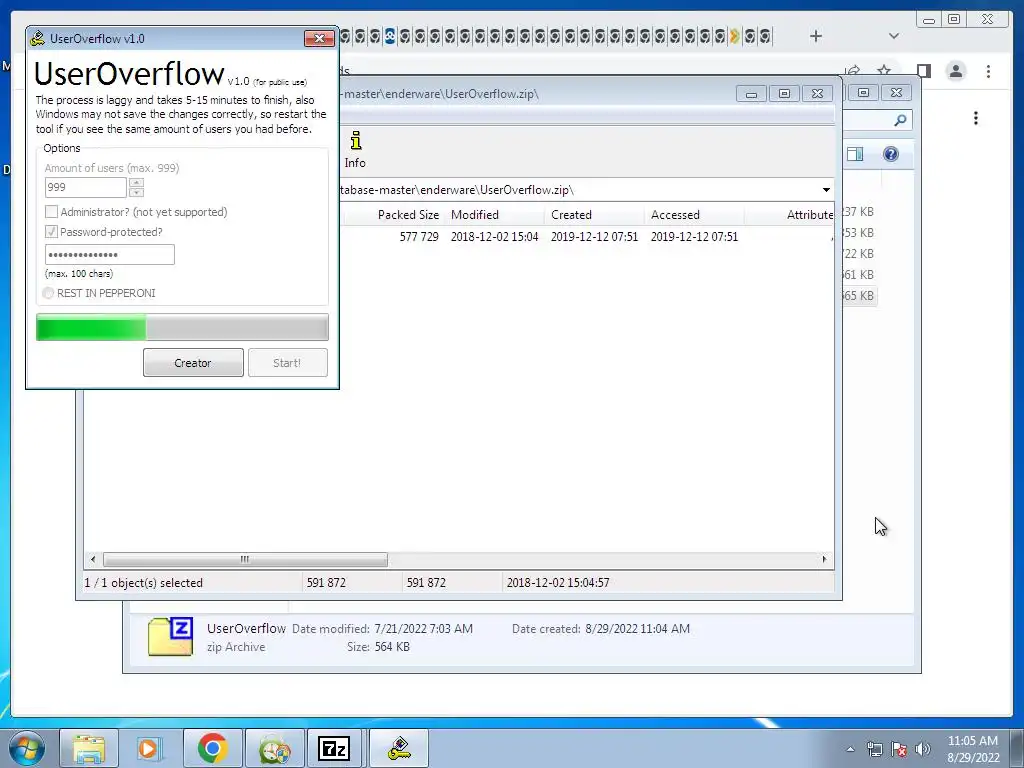Image resolution: width=1024 pixels, height=768 pixels.
Task: Click packed size value 577 729
Action: click(x=419, y=236)
